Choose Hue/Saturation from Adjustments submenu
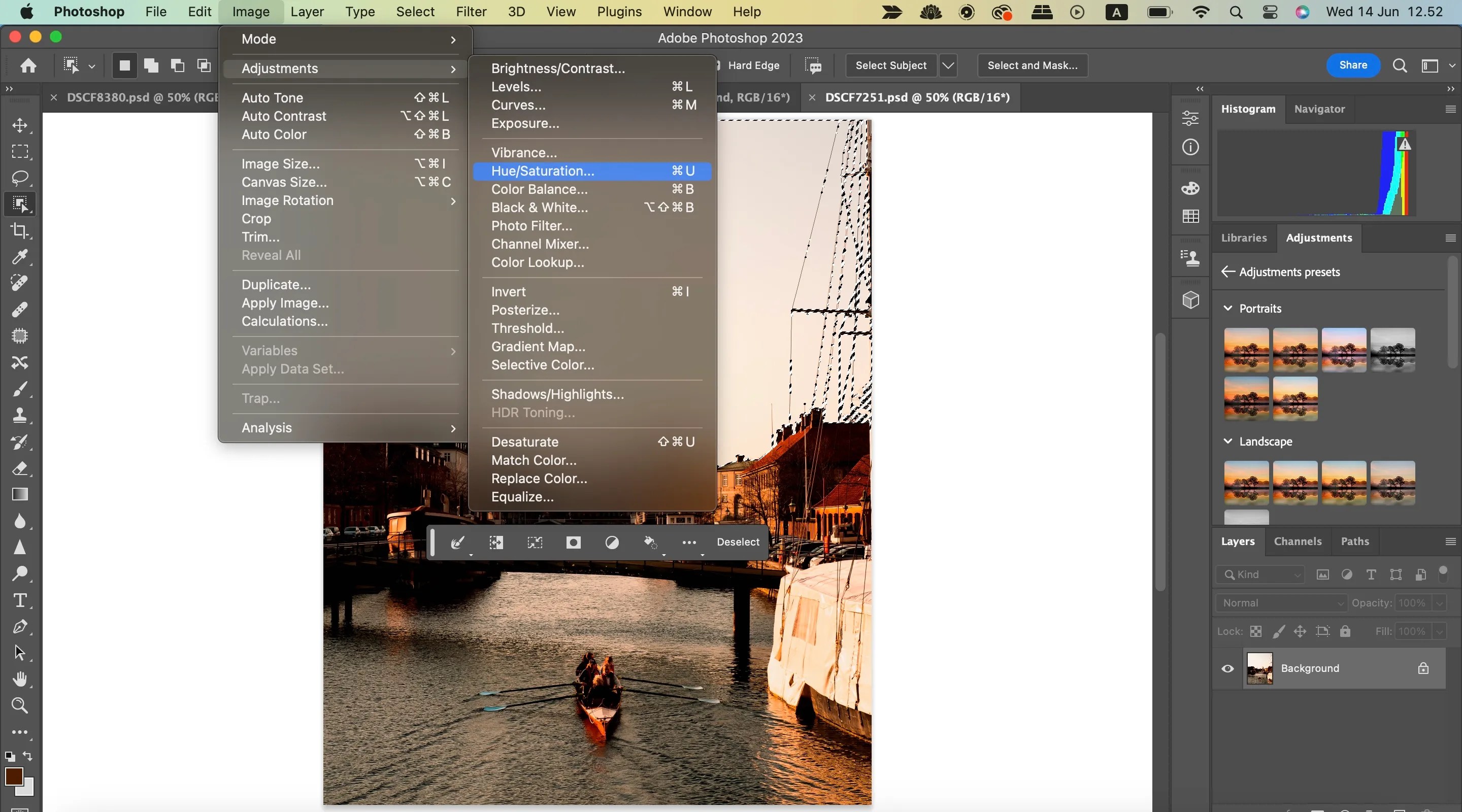Screen dimensions: 1462x812 (592, 171)
